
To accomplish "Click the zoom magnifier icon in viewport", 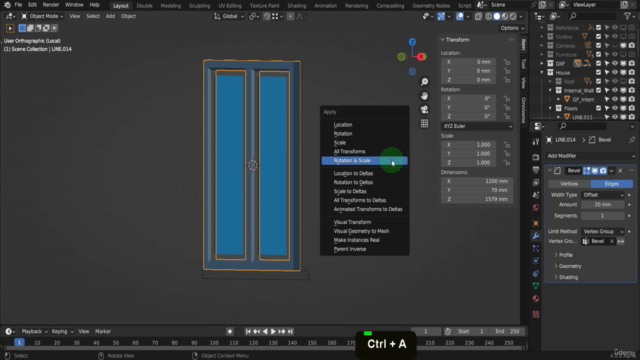I will point(424,82).
